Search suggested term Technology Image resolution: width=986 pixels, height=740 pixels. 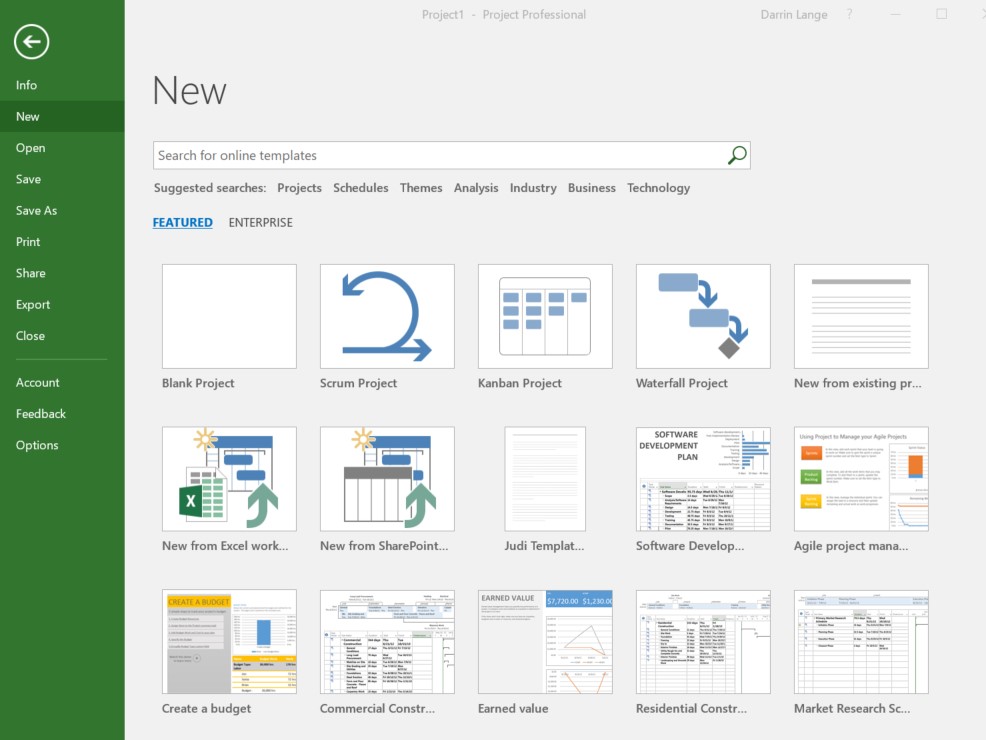point(658,188)
